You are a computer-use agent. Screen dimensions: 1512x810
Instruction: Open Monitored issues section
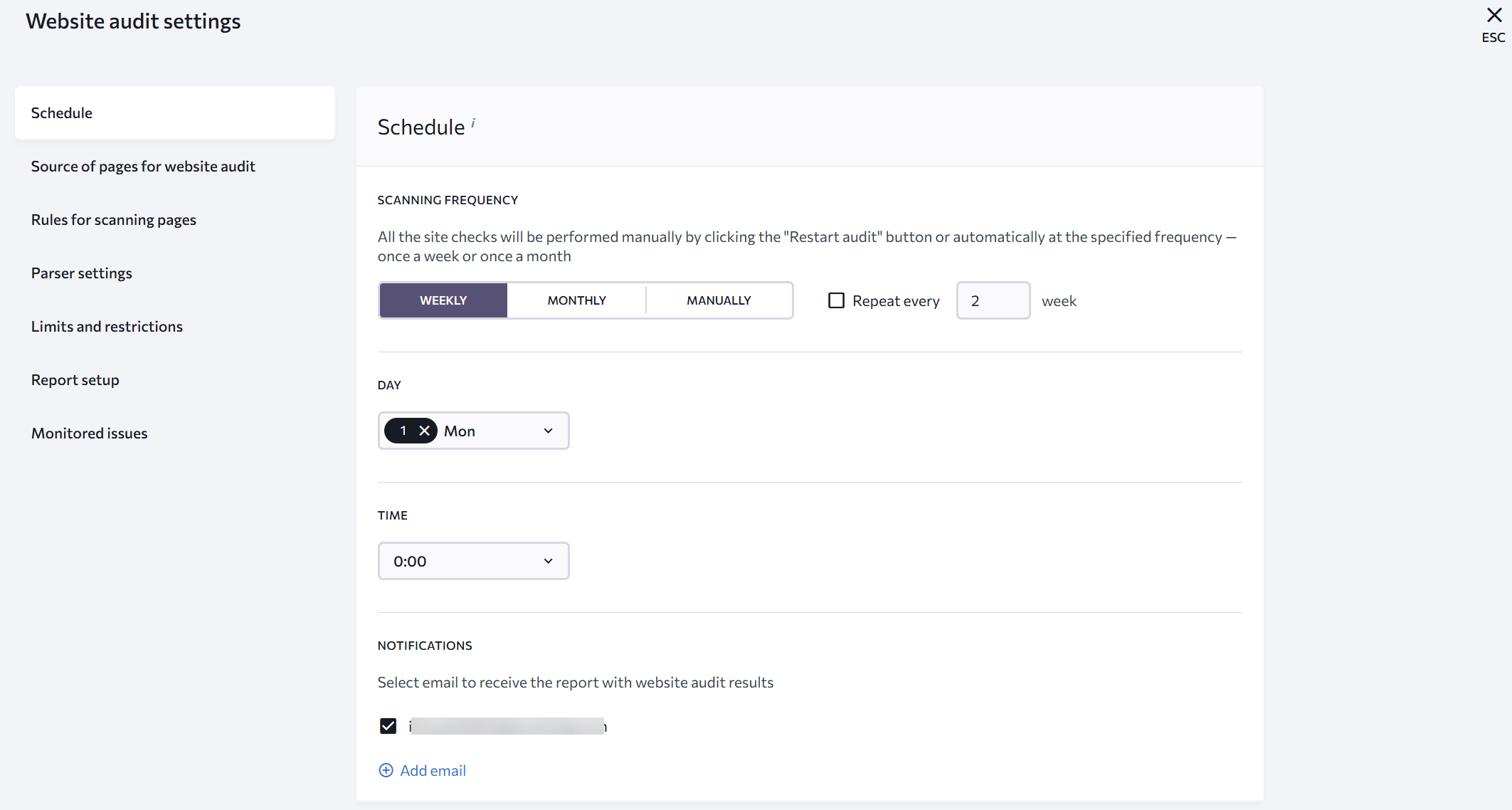coord(90,433)
